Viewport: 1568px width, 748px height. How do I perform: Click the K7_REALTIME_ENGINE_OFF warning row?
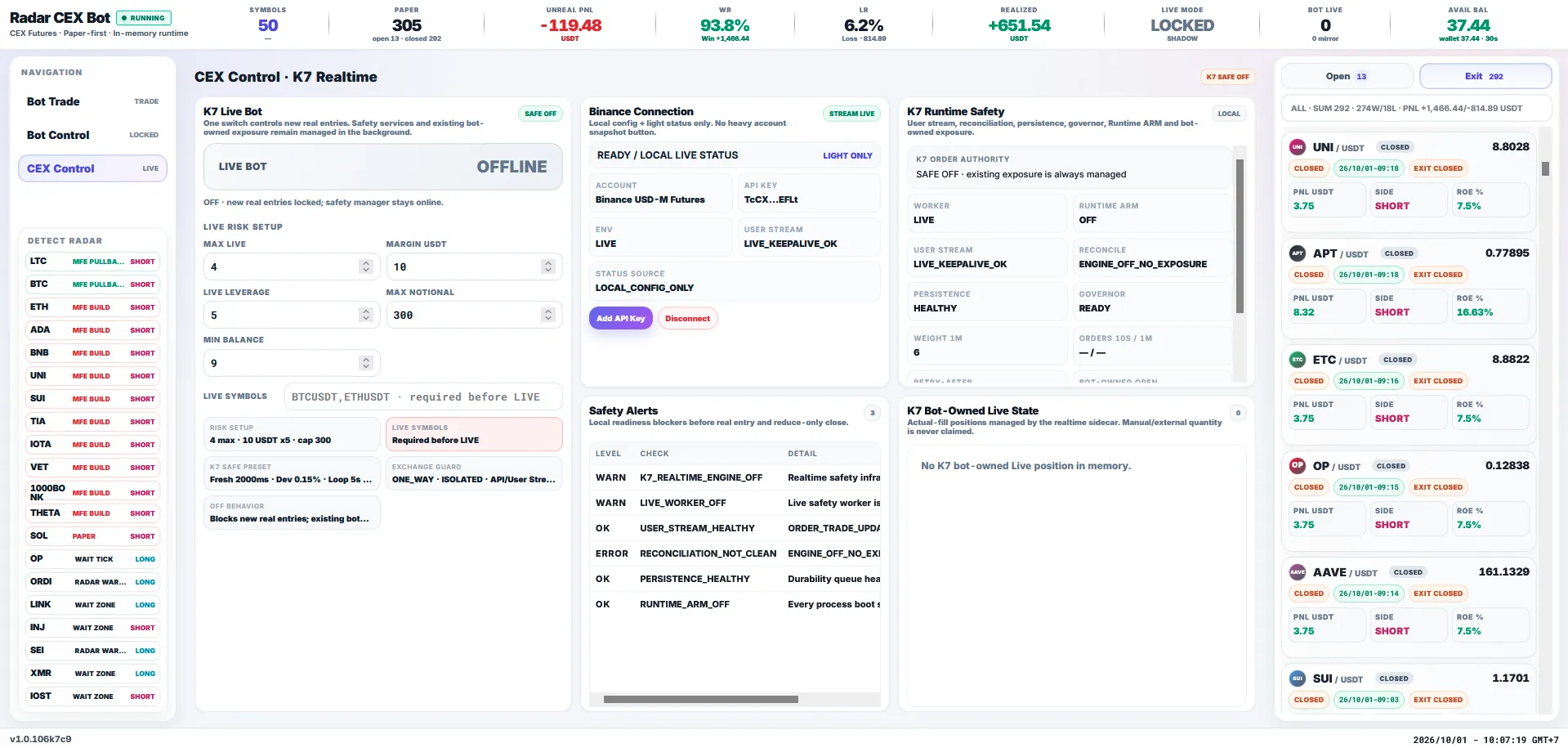click(x=735, y=477)
